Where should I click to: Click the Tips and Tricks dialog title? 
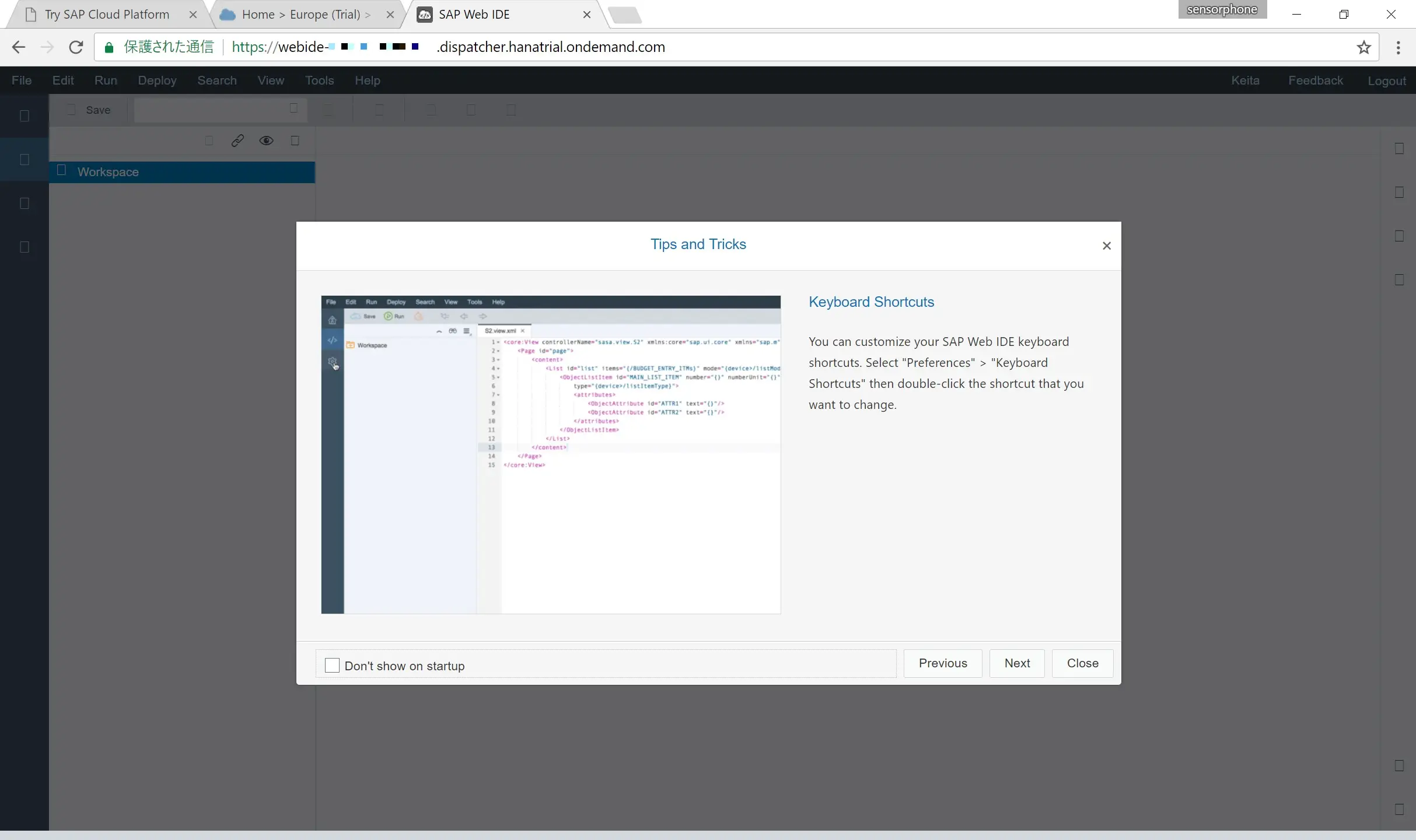[x=698, y=244]
